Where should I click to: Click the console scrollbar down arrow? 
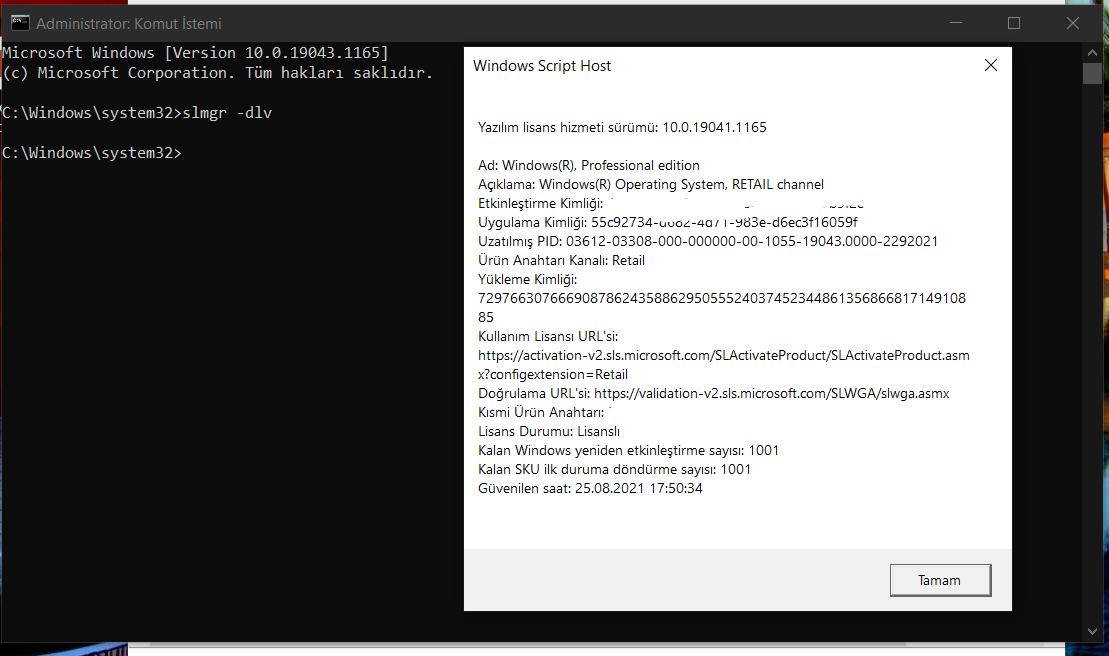tap(1092, 631)
